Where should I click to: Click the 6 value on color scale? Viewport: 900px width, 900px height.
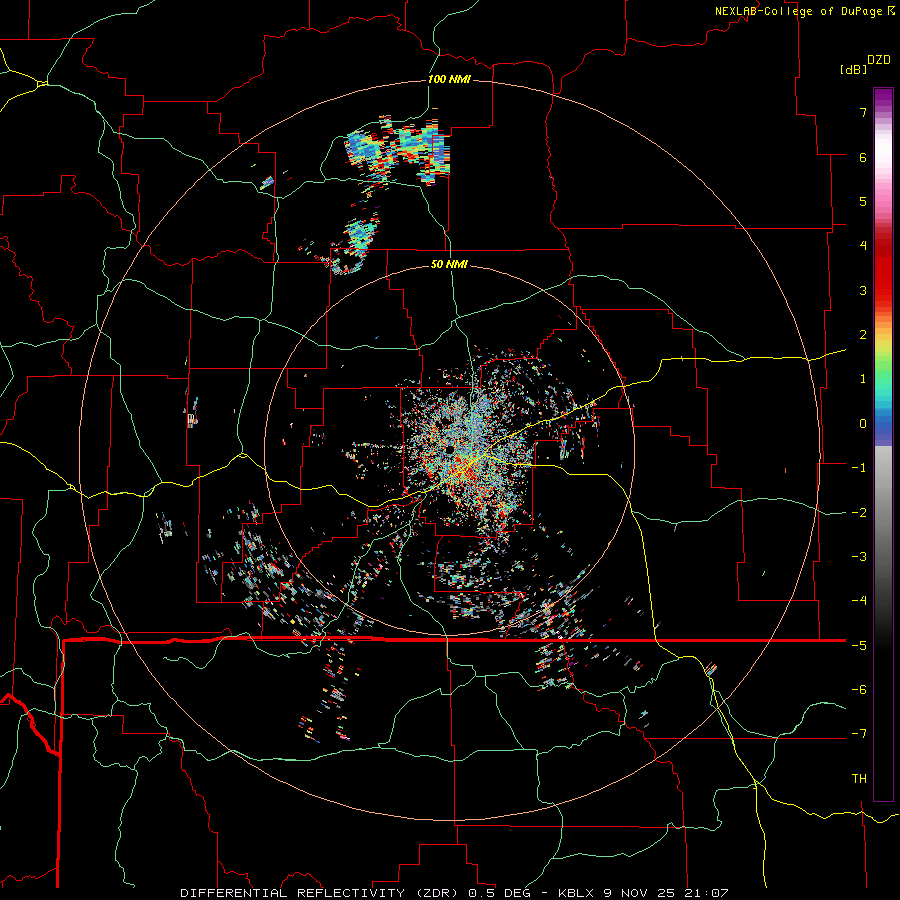point(863,157)
